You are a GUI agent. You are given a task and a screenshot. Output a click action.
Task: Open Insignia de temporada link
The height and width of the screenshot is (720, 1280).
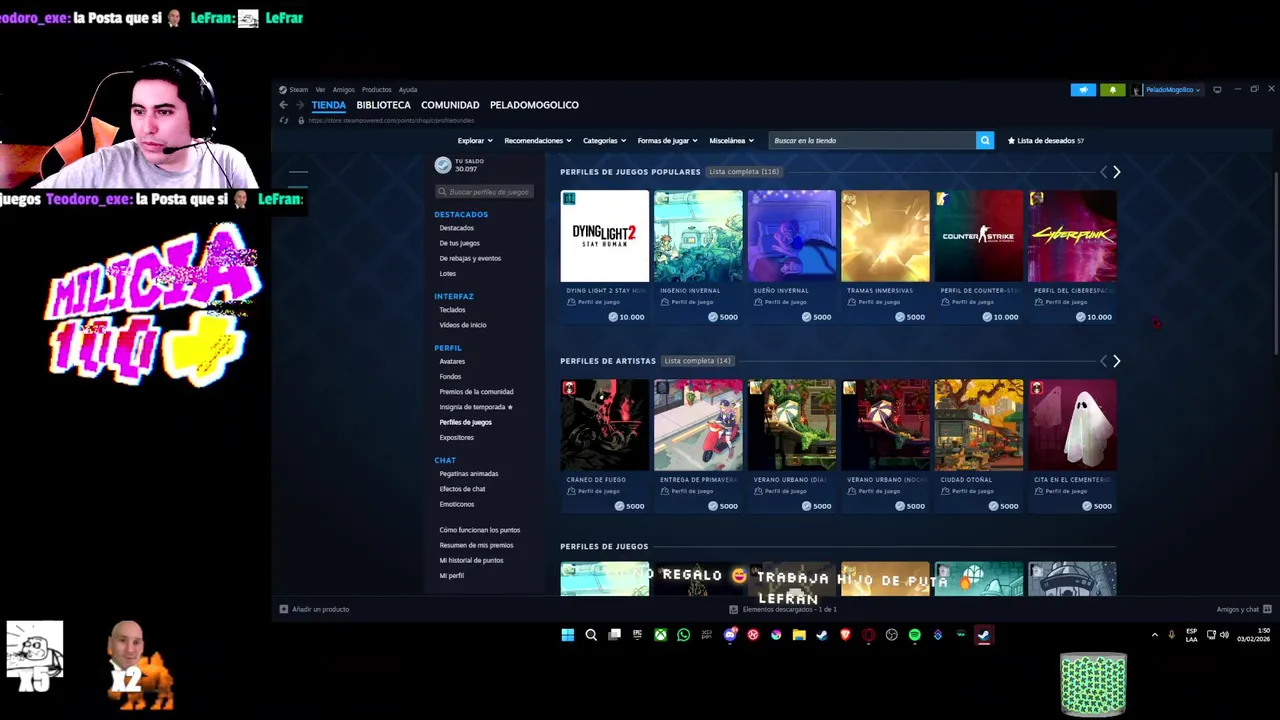tap(476, 407)
